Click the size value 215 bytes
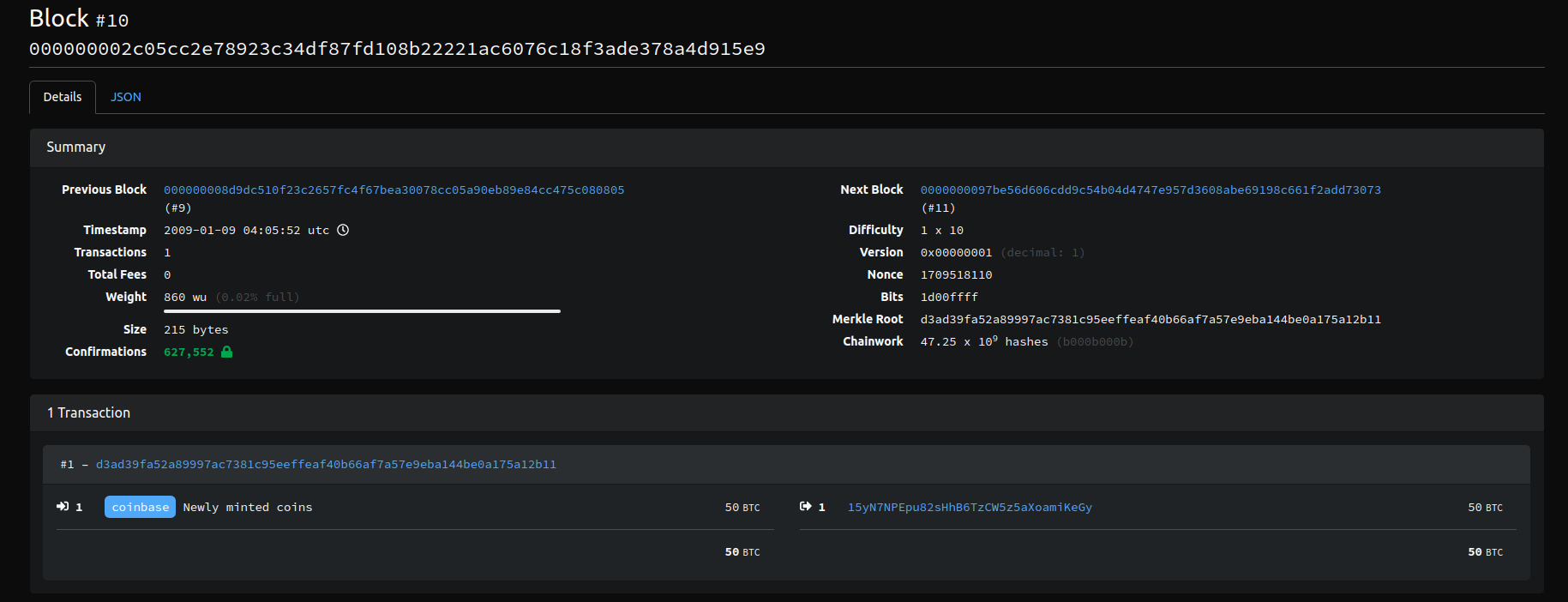Image resolution: width=1568 pixels, height=602 pixels. coord(196,330)
